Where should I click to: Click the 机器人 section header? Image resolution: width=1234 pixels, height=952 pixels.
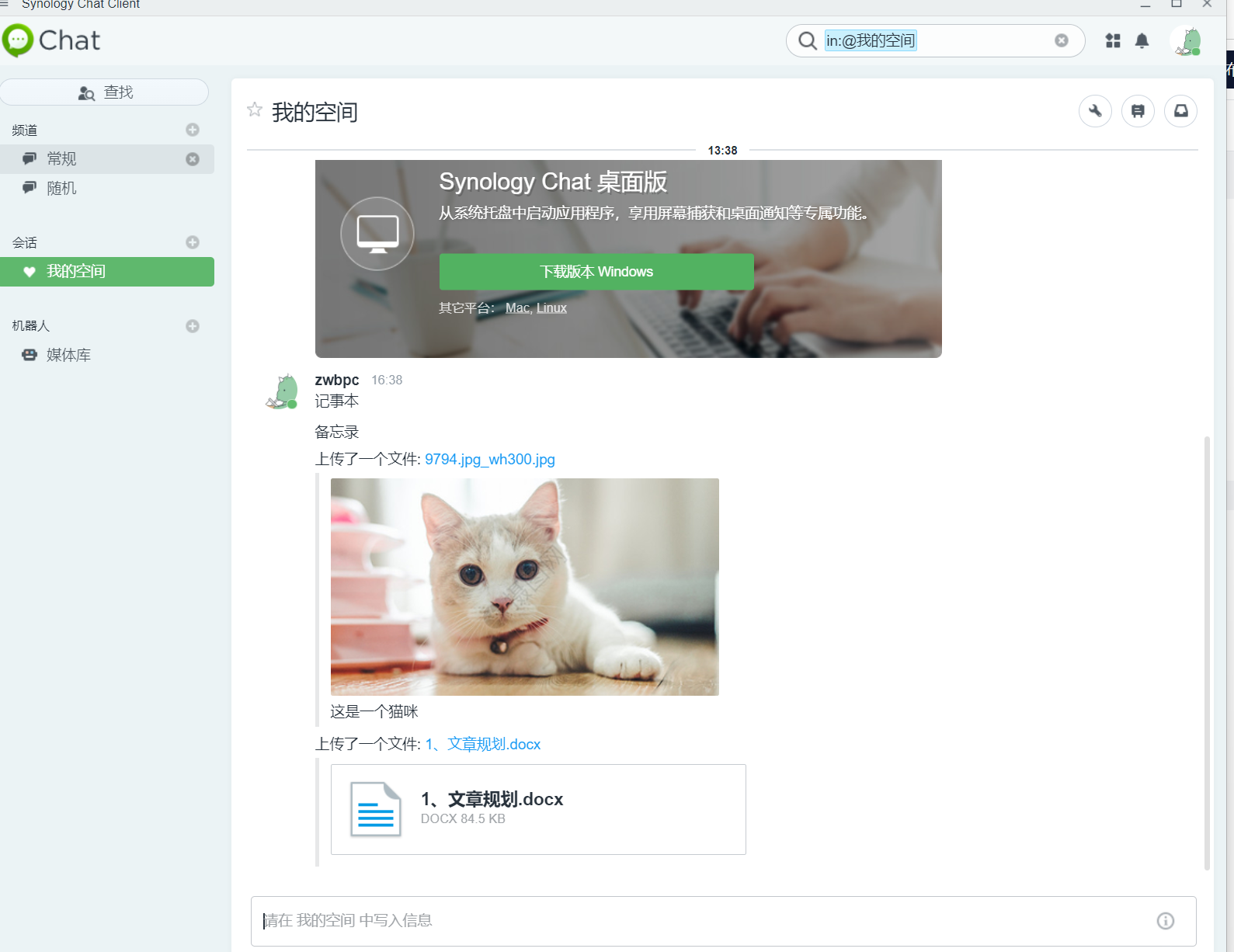point(31,326)
